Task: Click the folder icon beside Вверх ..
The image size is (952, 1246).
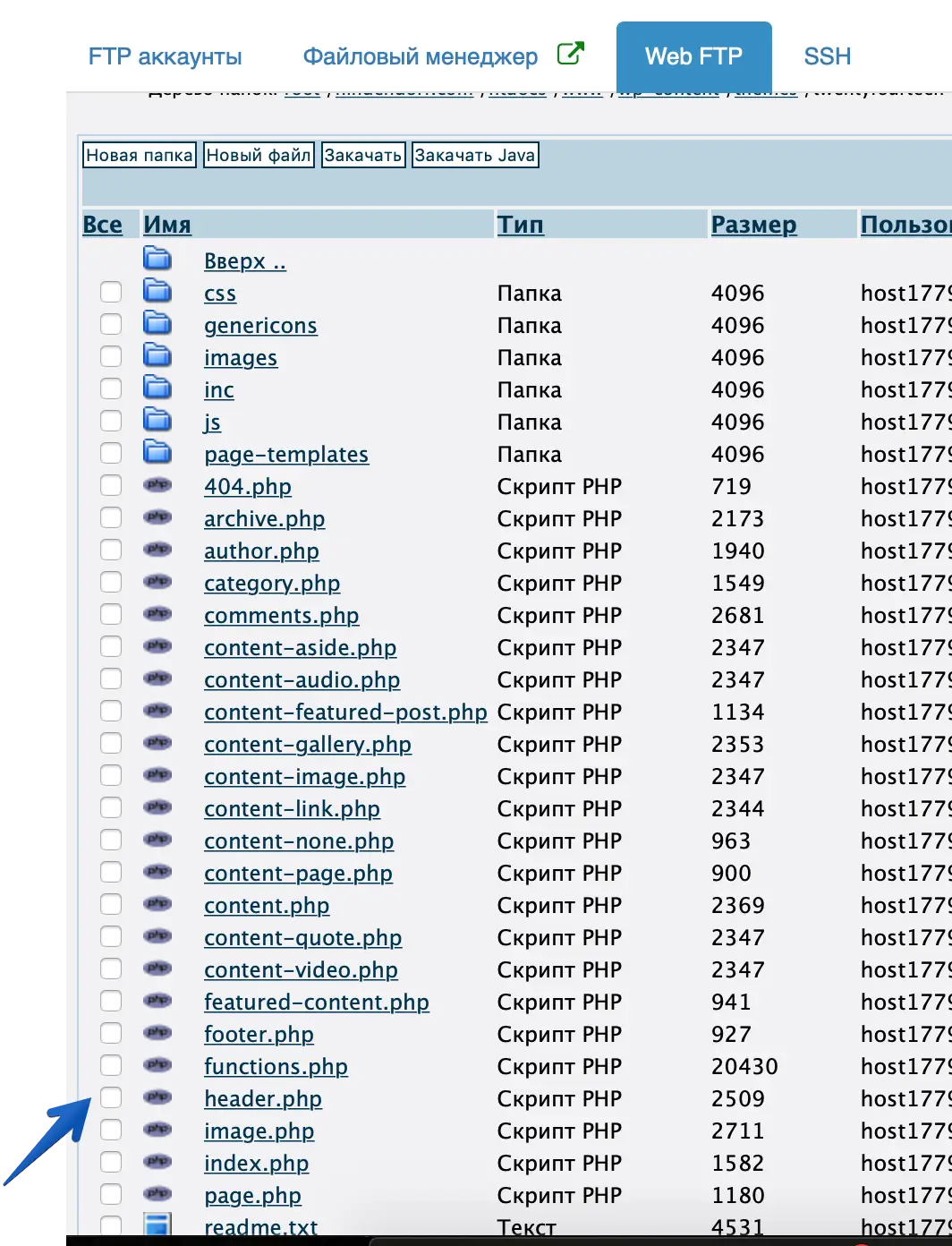Action: coord(157,259)
